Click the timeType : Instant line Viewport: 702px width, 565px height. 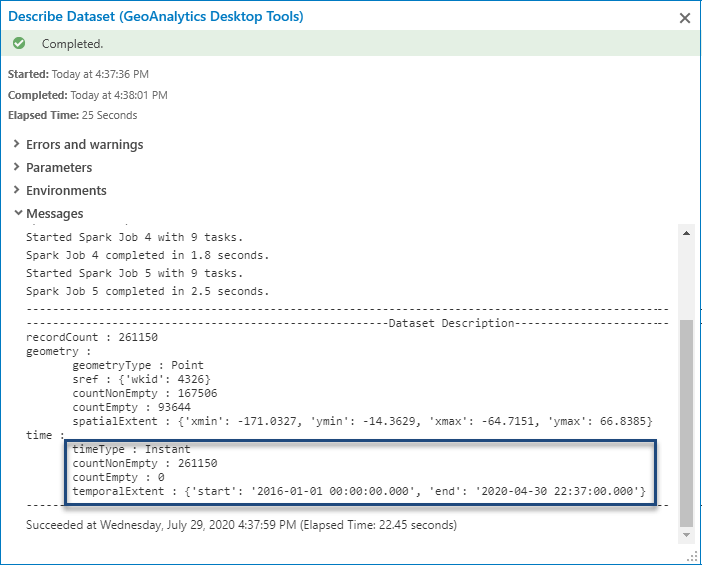[131, 449]
